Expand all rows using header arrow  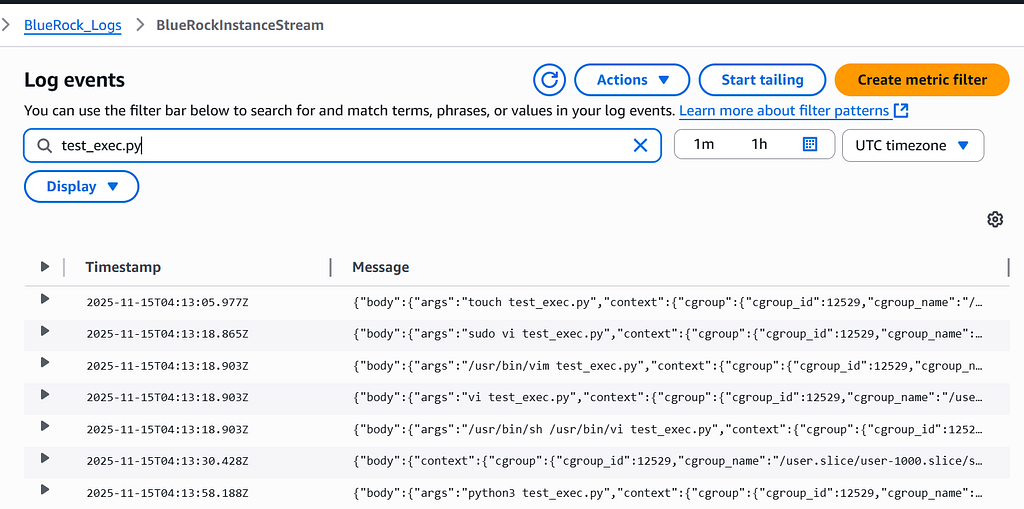[44, 267]
